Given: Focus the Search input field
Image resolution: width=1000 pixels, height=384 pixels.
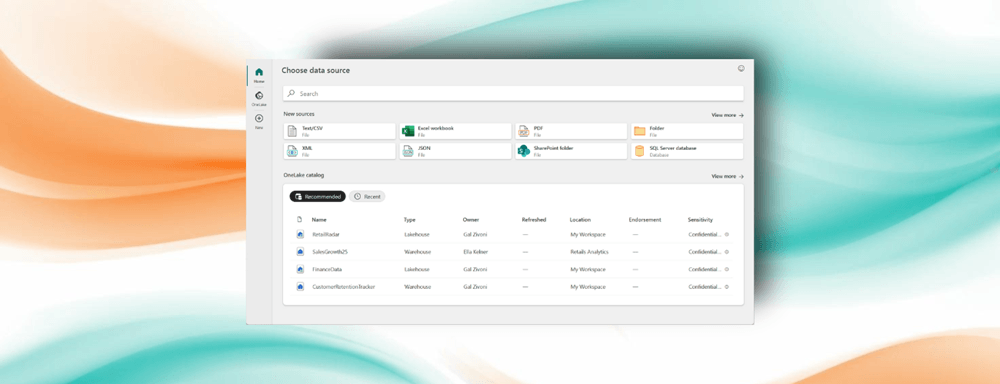Looking at the screenshot, I should (513, 93).
